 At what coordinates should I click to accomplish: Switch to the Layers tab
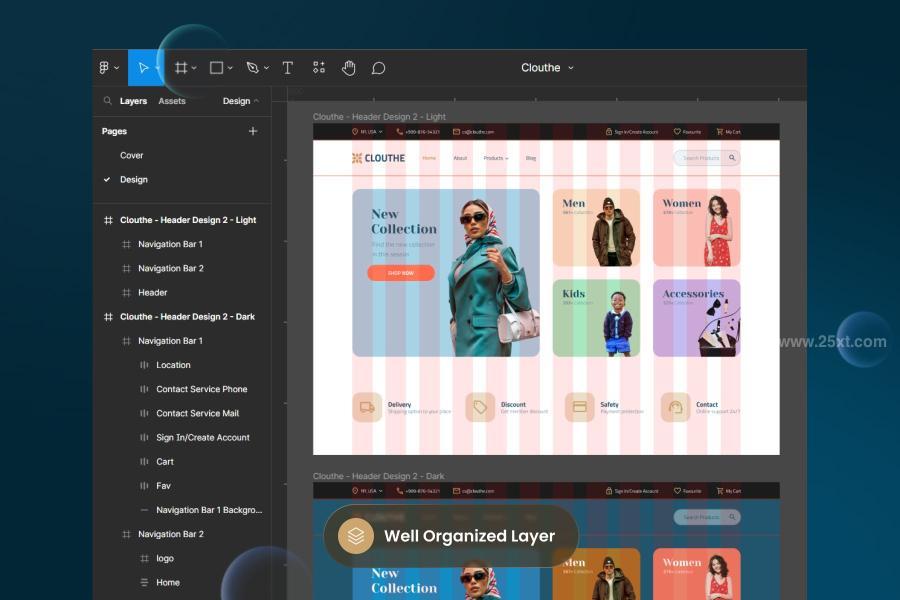tap(133, 101)
